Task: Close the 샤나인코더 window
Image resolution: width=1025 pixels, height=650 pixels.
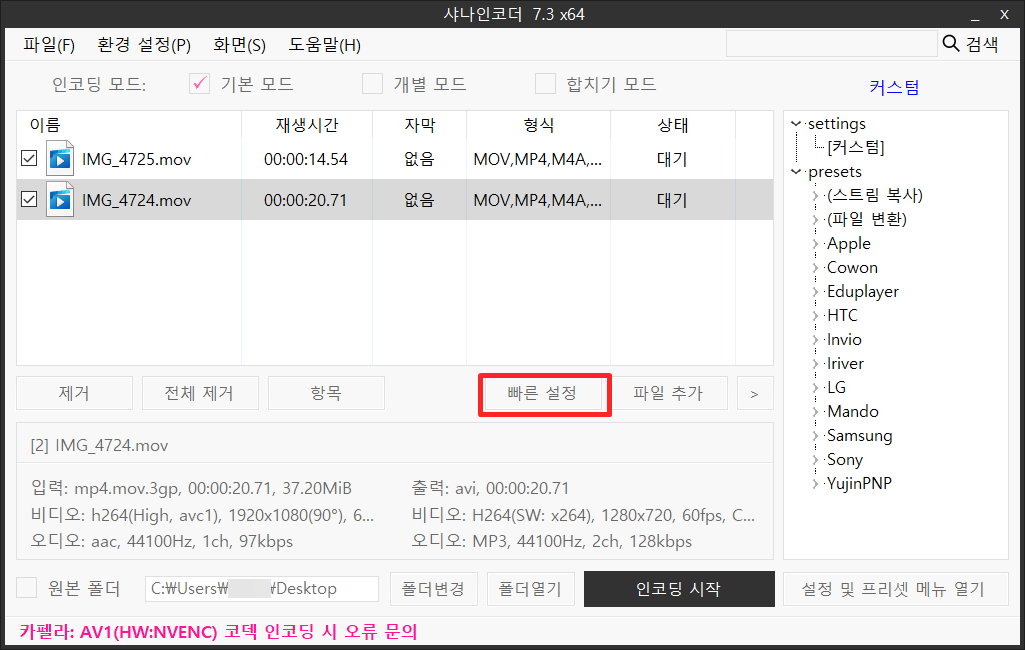Action: tap(1005, 14)
